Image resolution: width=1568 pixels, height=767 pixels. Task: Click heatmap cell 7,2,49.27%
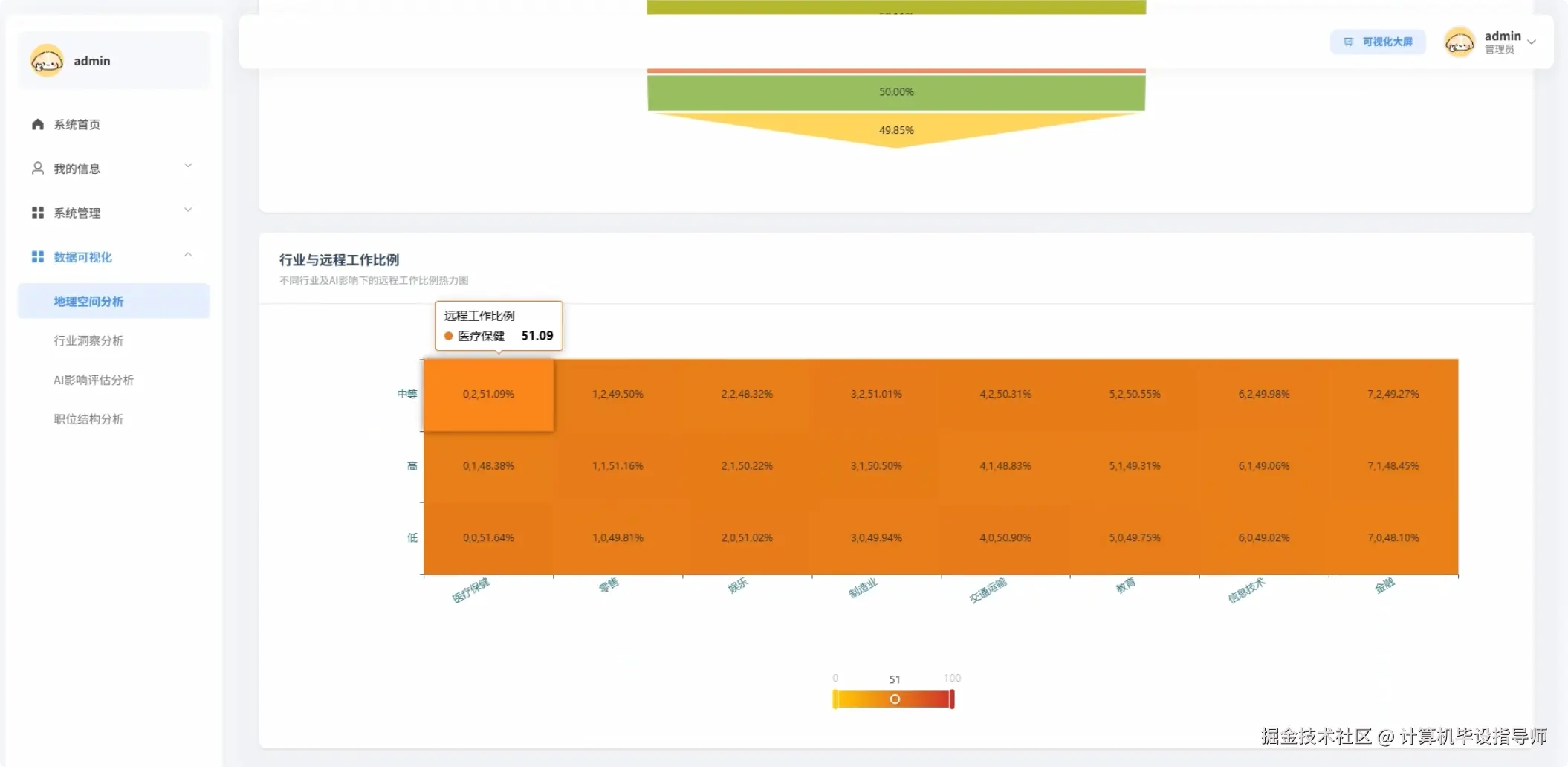(x=1393, y=395)
